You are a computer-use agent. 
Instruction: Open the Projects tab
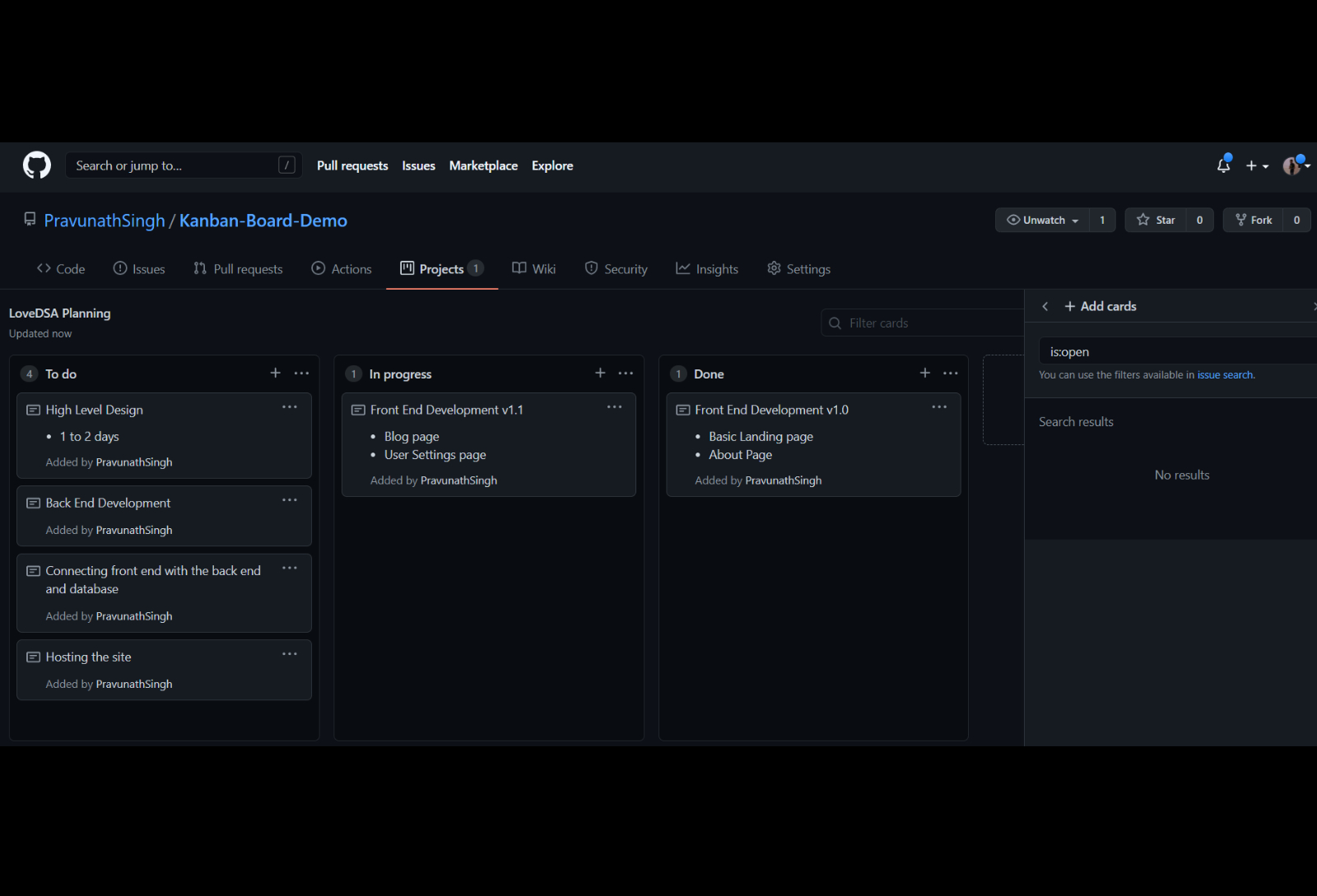point(442,269)
